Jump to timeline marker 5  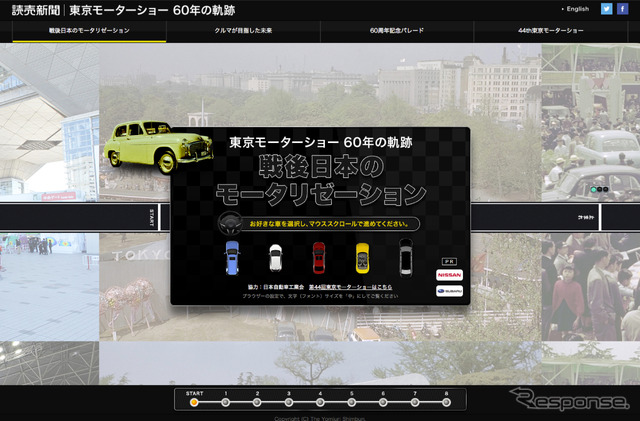coord(351,402)
